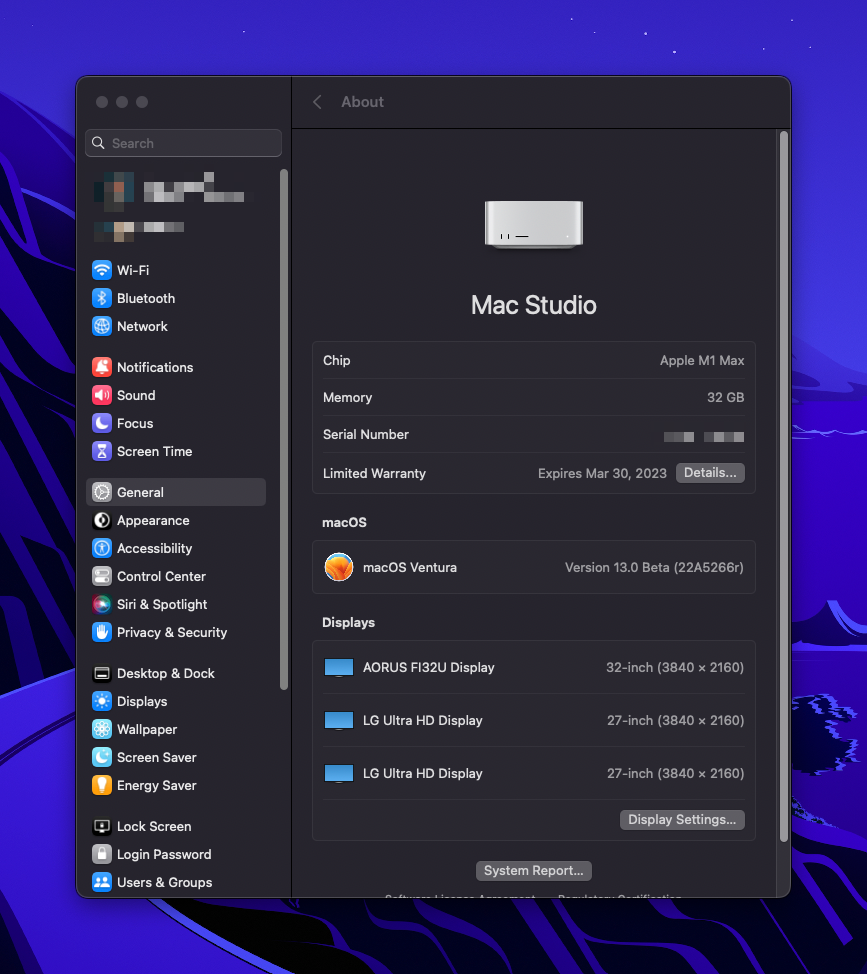Click the 'Chip' row label
Screen dimensions: 867x974
337,360
